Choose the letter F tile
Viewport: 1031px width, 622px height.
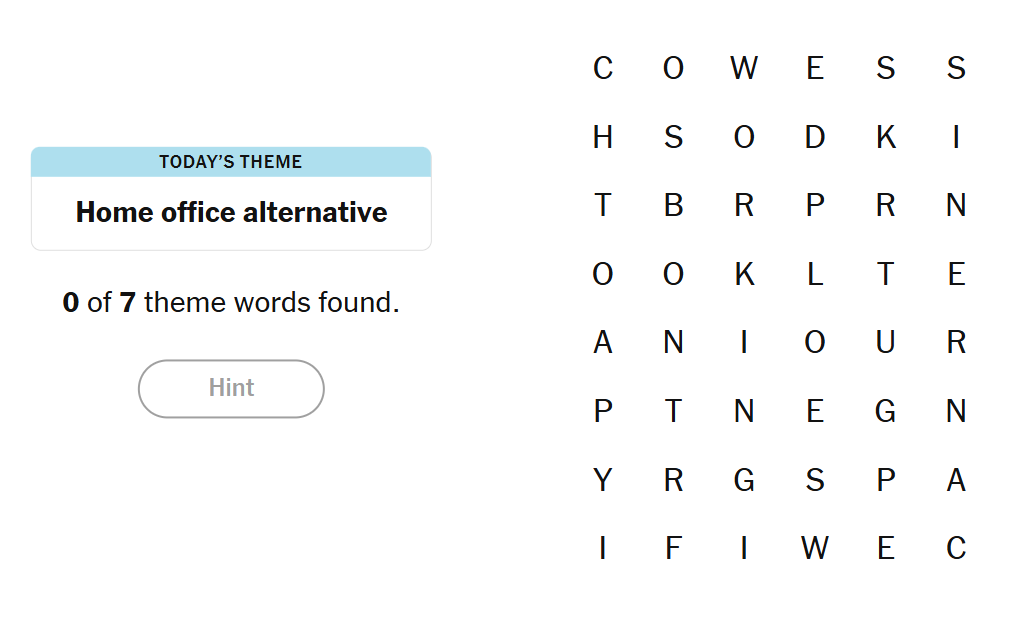(x=673, y=548)
